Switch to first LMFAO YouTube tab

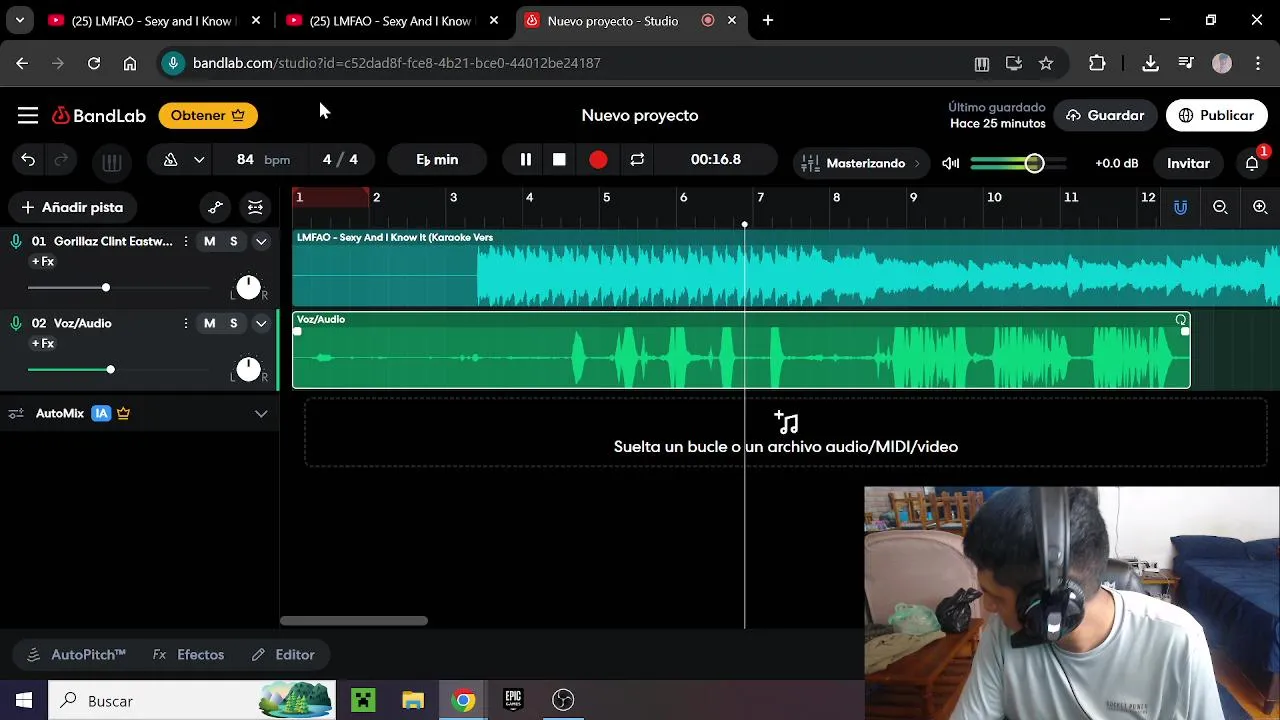coord(154,21)
